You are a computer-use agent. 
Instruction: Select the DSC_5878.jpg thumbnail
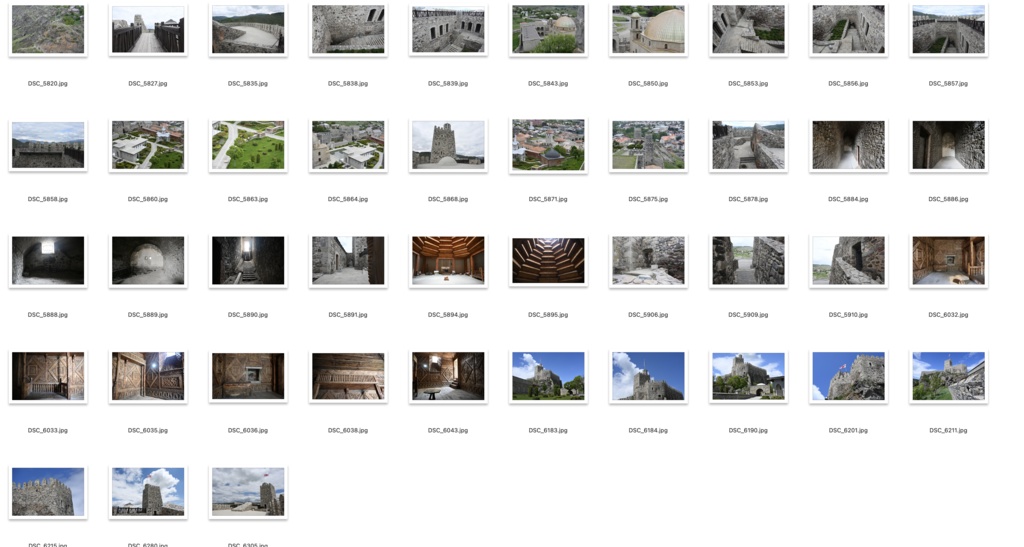point(748,145)
